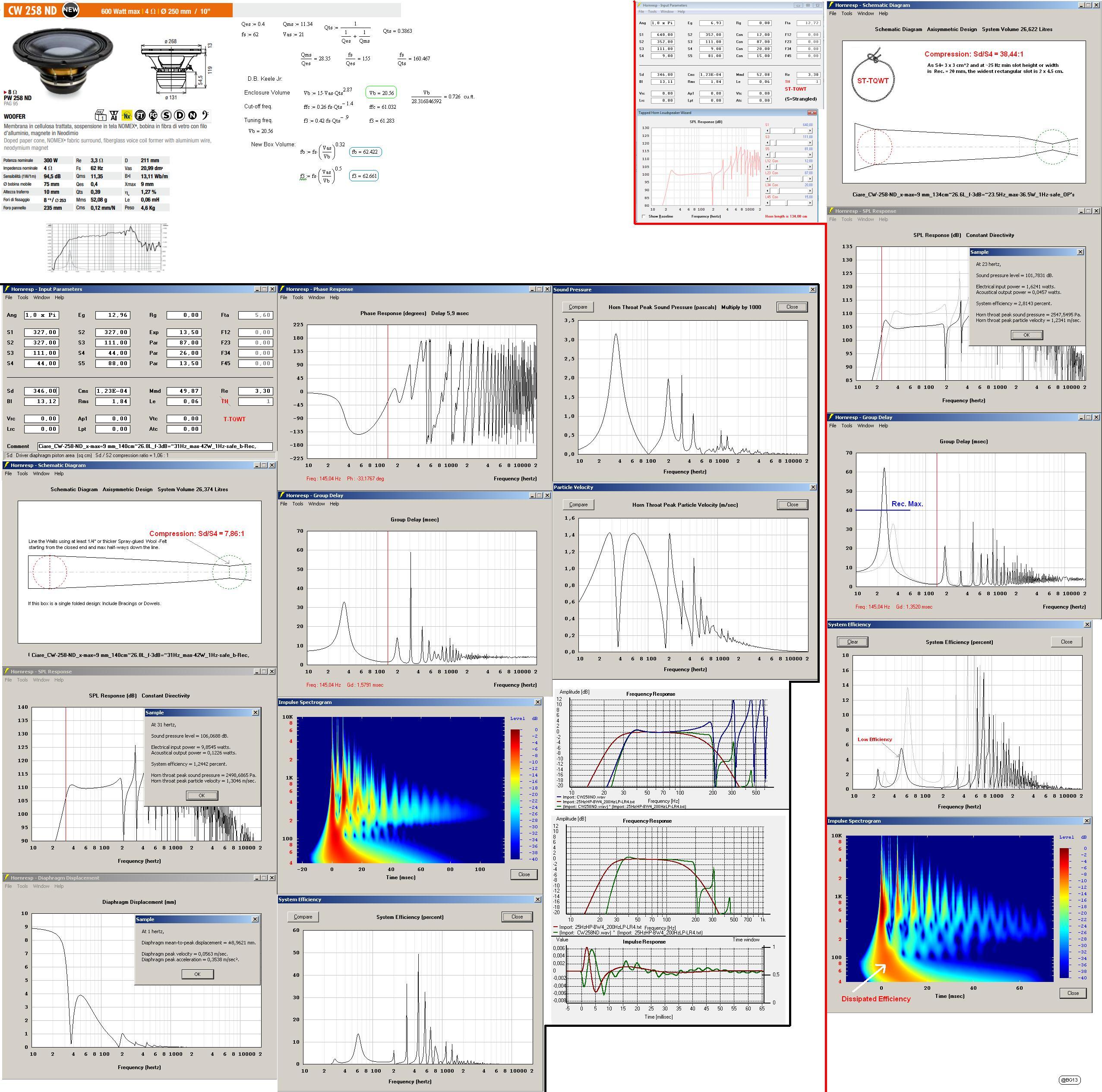Click the Exp length field showing 13,50

click(x=184, y=332)
